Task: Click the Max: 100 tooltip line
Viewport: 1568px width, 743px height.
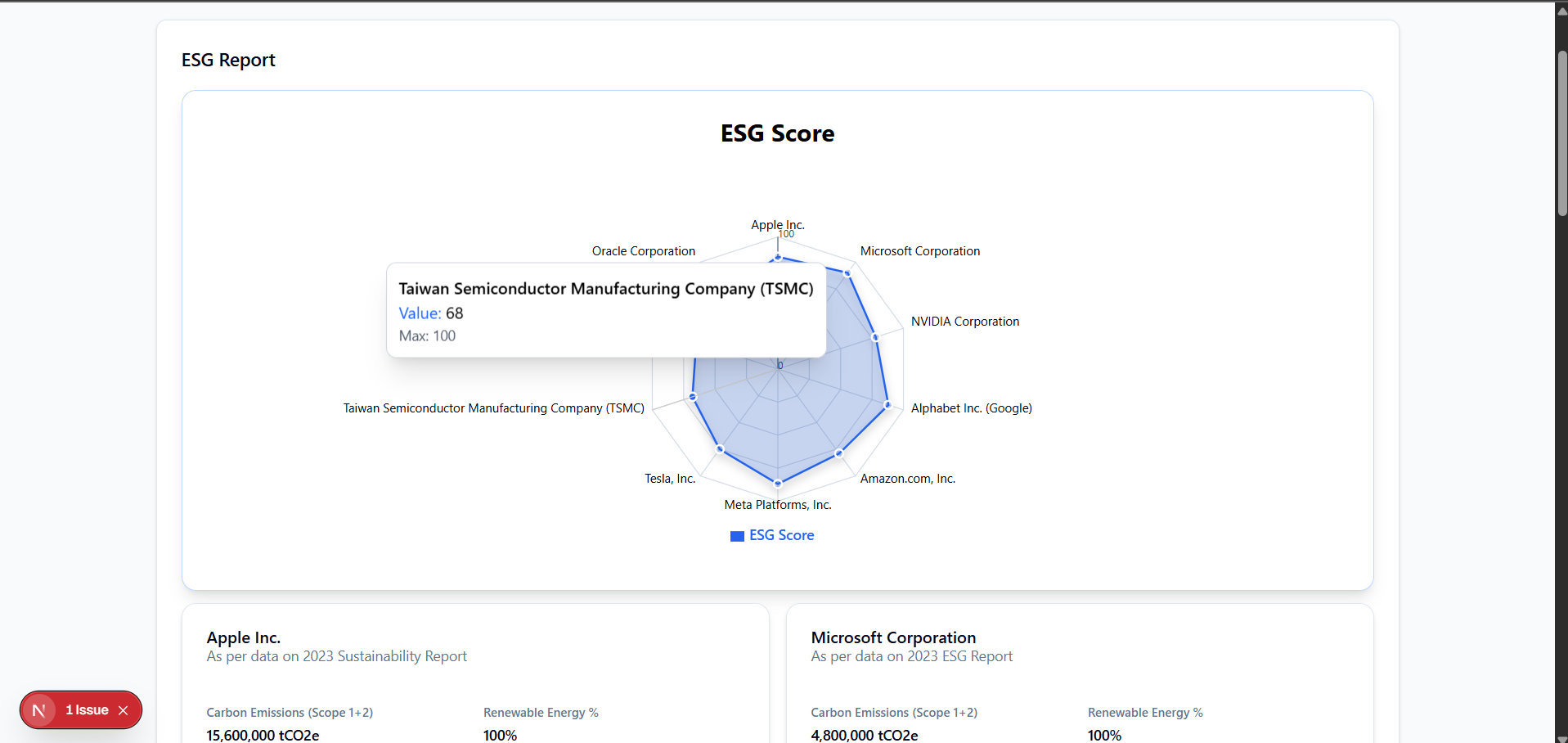Action: [x=427, y=336]
